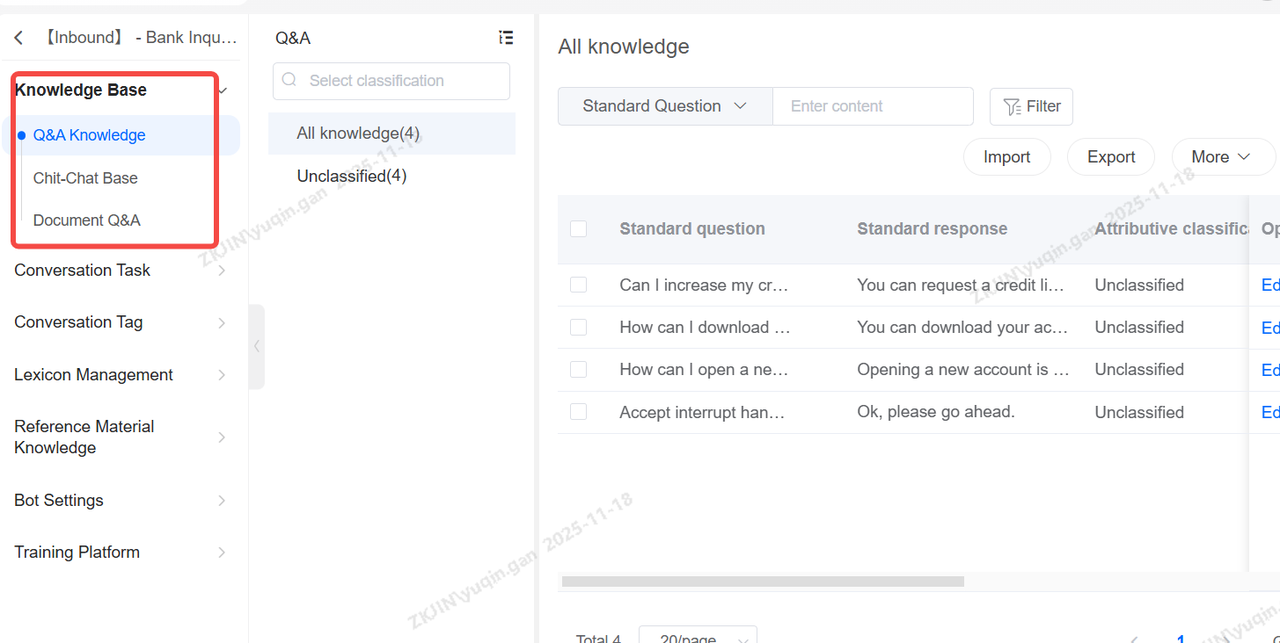Toggle the select-all checkbox in table header
The height and width of the screenshot is (643, 1280).
[578, 229]
